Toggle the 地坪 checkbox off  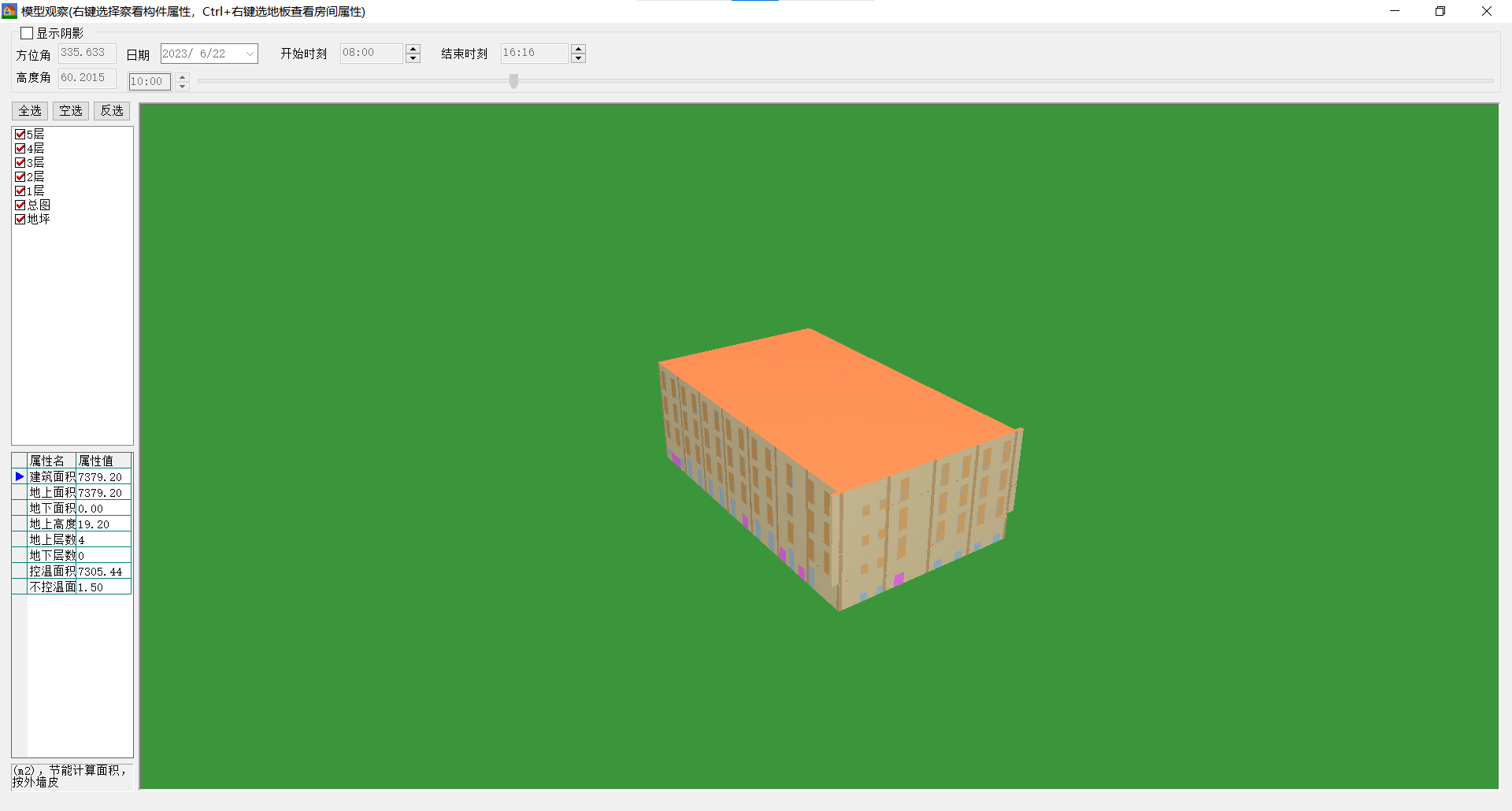pos(20,220)
